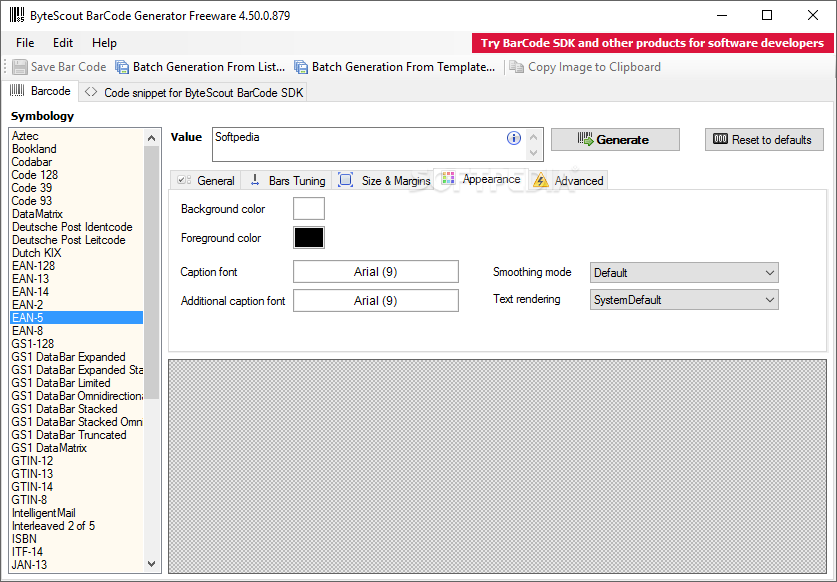Select GS1 DataMatrix symbology

[x=76, y=447]
